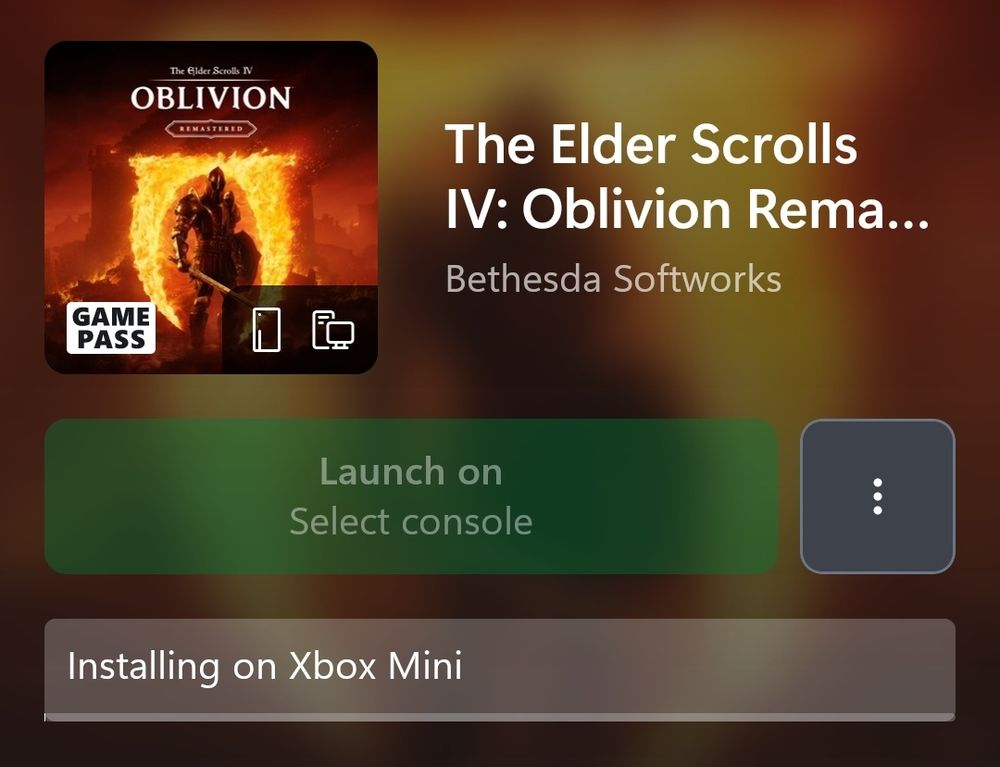The image size is (1000, 767).
Task: Click 'Launch on' label in green button
Action: [411, 472]
